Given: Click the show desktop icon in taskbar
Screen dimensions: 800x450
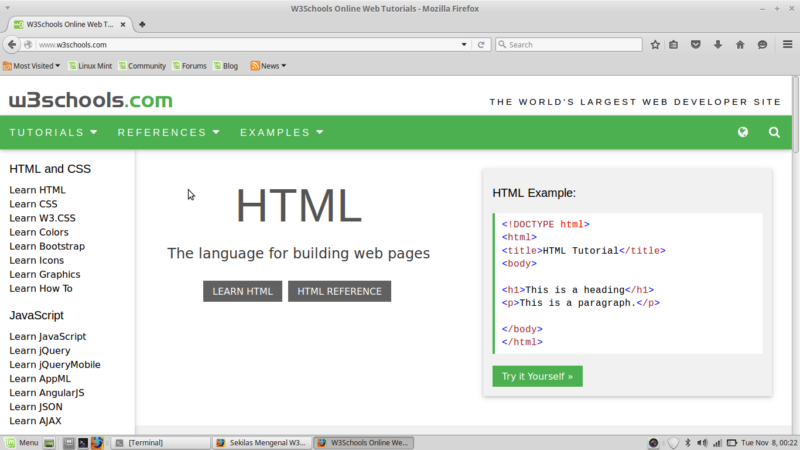Looking at the screenshot, I should point(49,443).
